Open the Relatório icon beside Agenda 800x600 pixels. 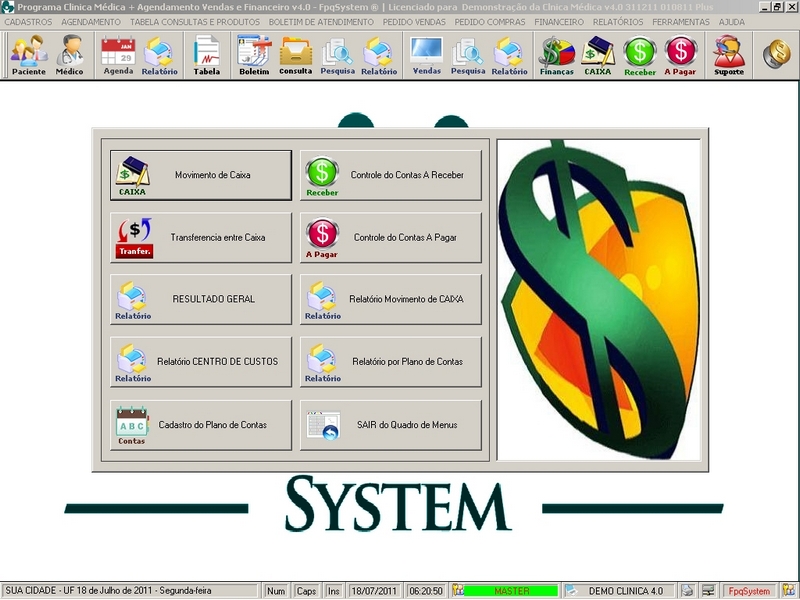point(160,55)
